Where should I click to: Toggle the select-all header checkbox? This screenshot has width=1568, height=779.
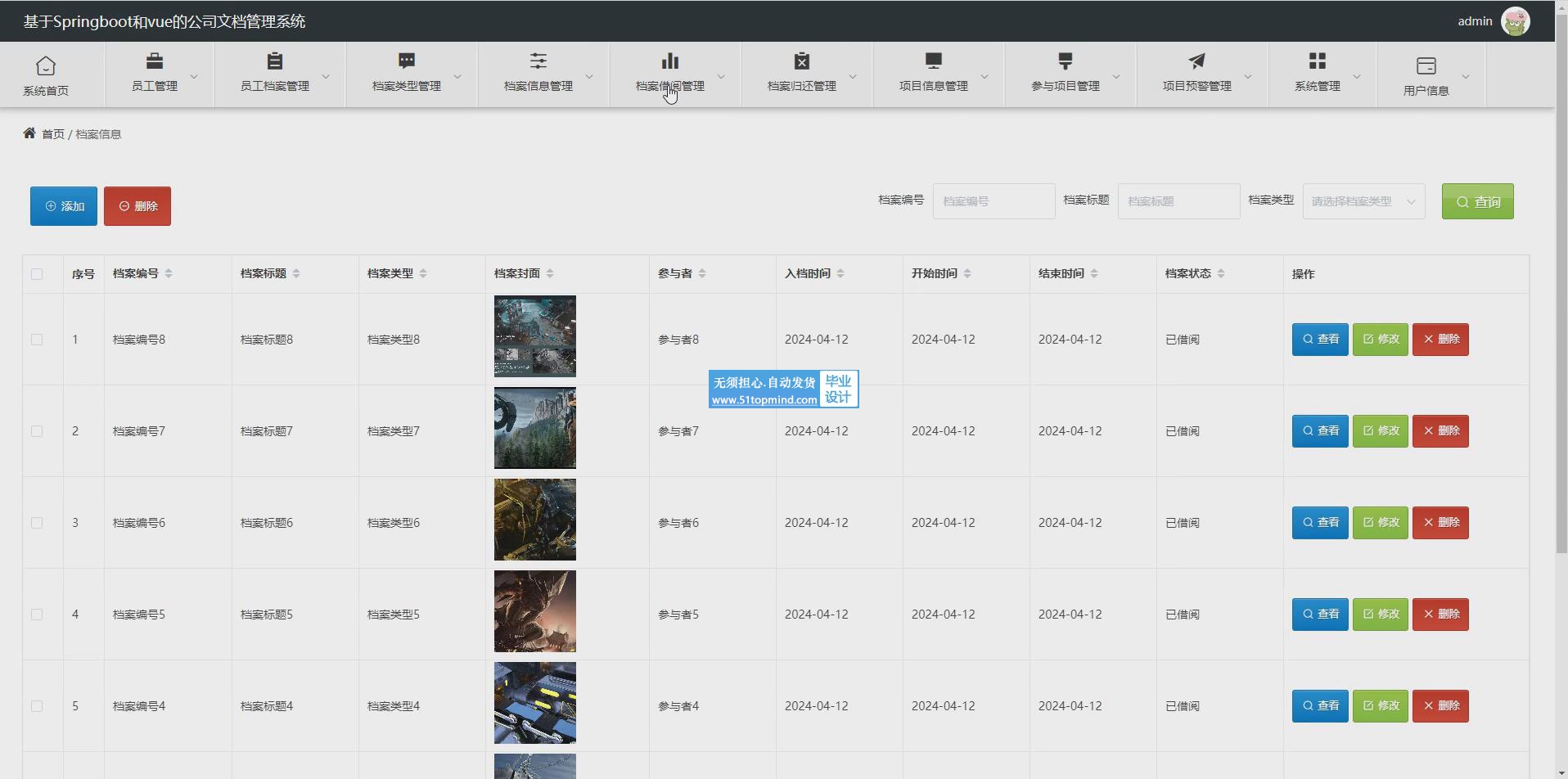(x=37, y=274)
